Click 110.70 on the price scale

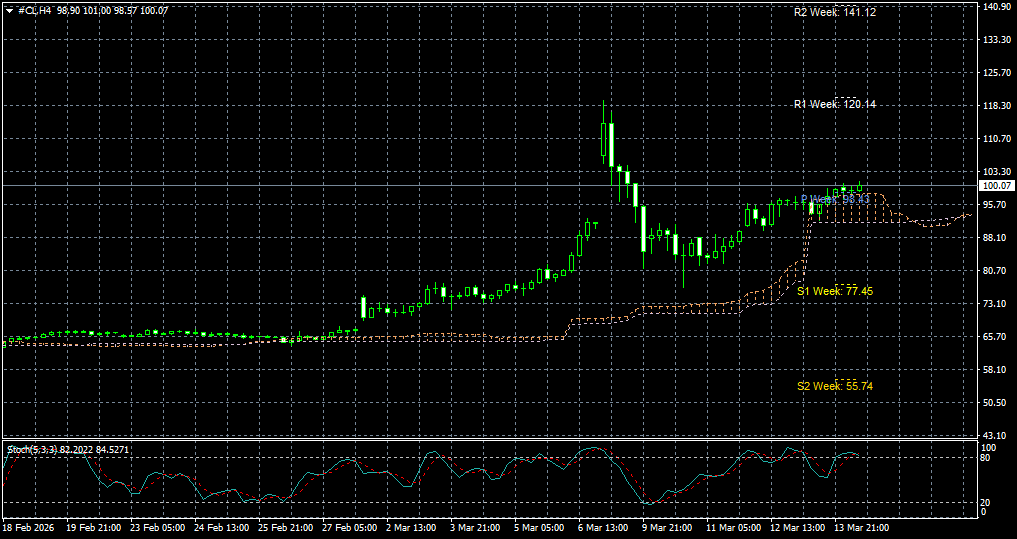(996, 139)
